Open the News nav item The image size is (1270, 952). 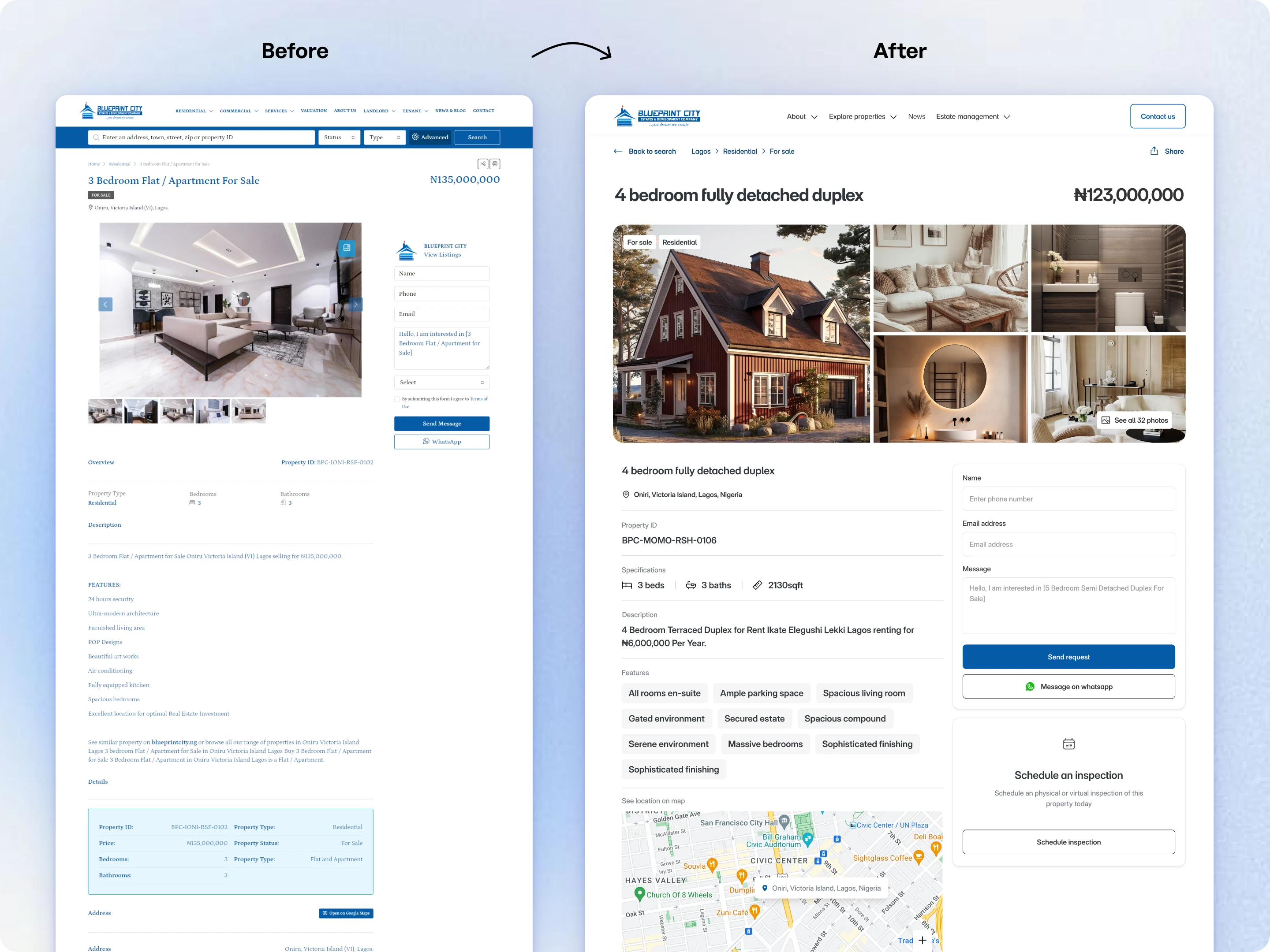coord(916,116)
